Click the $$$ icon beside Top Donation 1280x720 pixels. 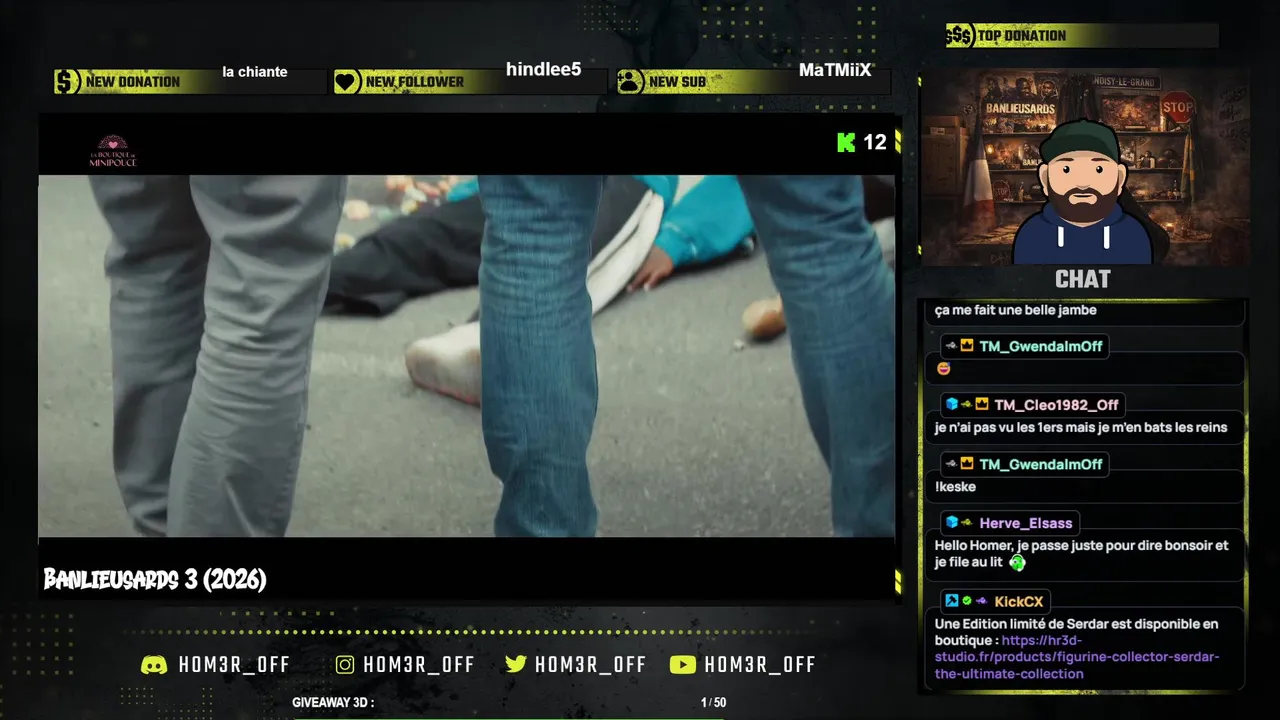[x=960, y=36]
